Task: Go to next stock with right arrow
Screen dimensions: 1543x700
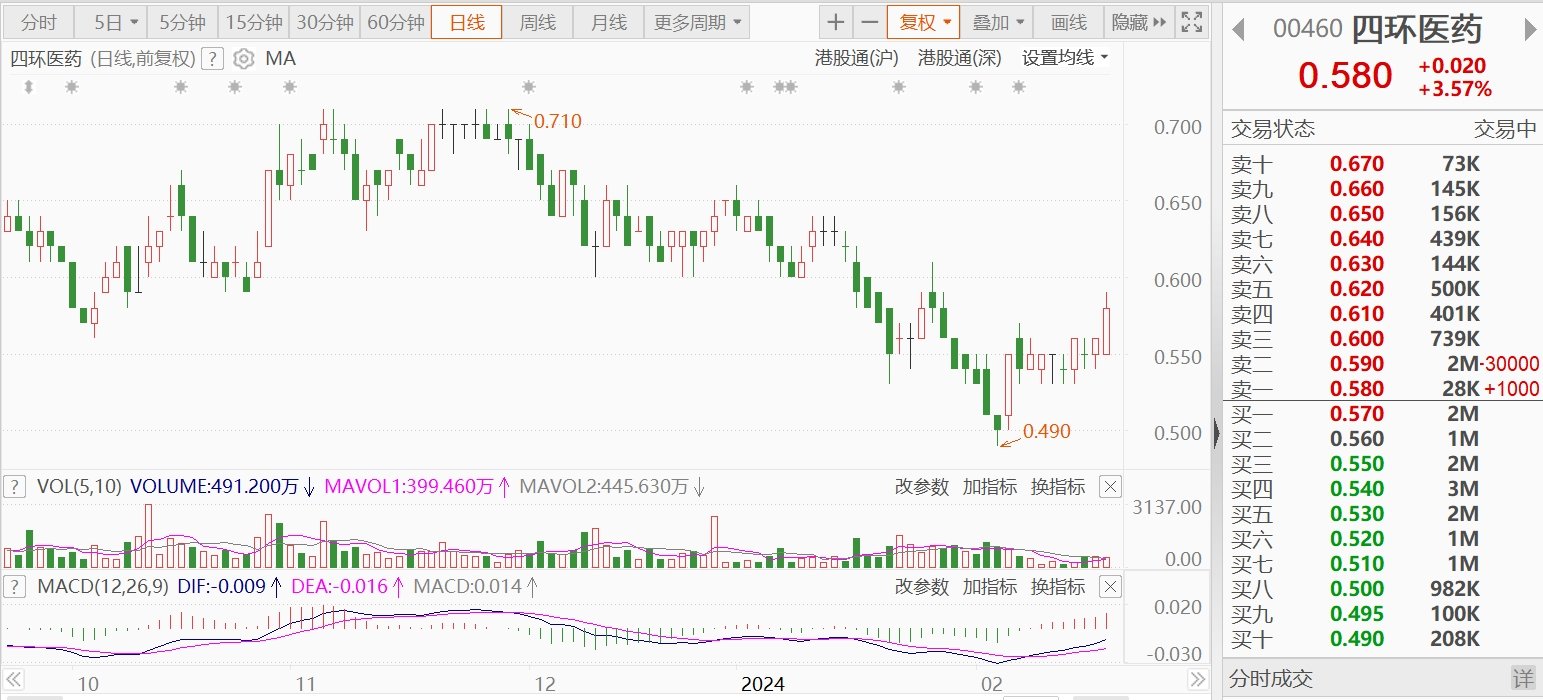Action: tap(1529, 30)
